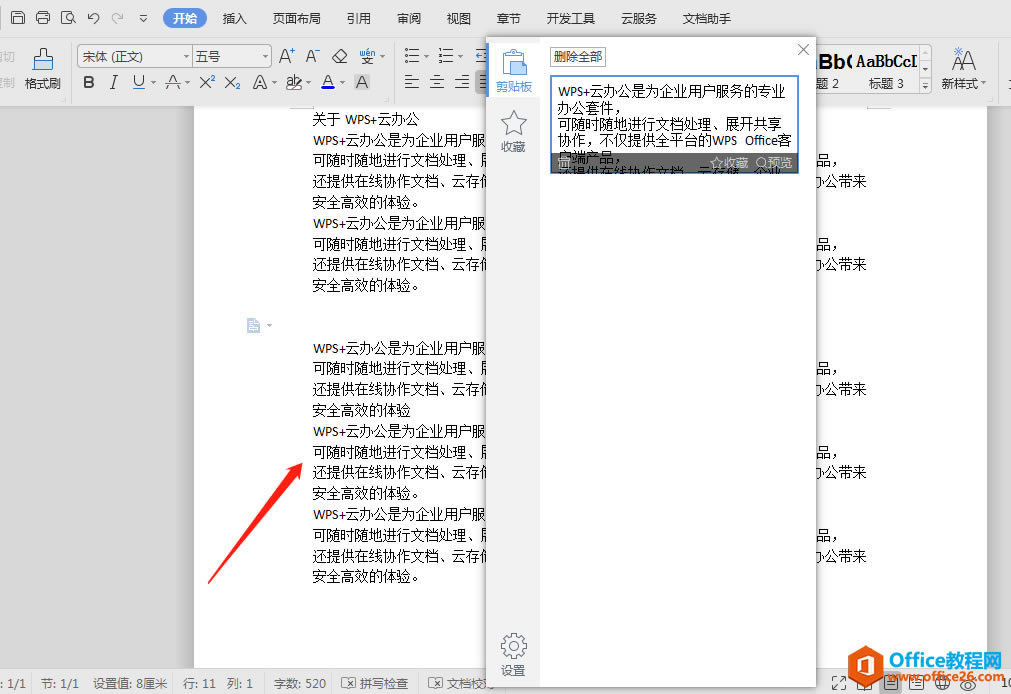Click the paste options icon in document
Viewport: 1011px width, 694px height.
click(254, 325)
